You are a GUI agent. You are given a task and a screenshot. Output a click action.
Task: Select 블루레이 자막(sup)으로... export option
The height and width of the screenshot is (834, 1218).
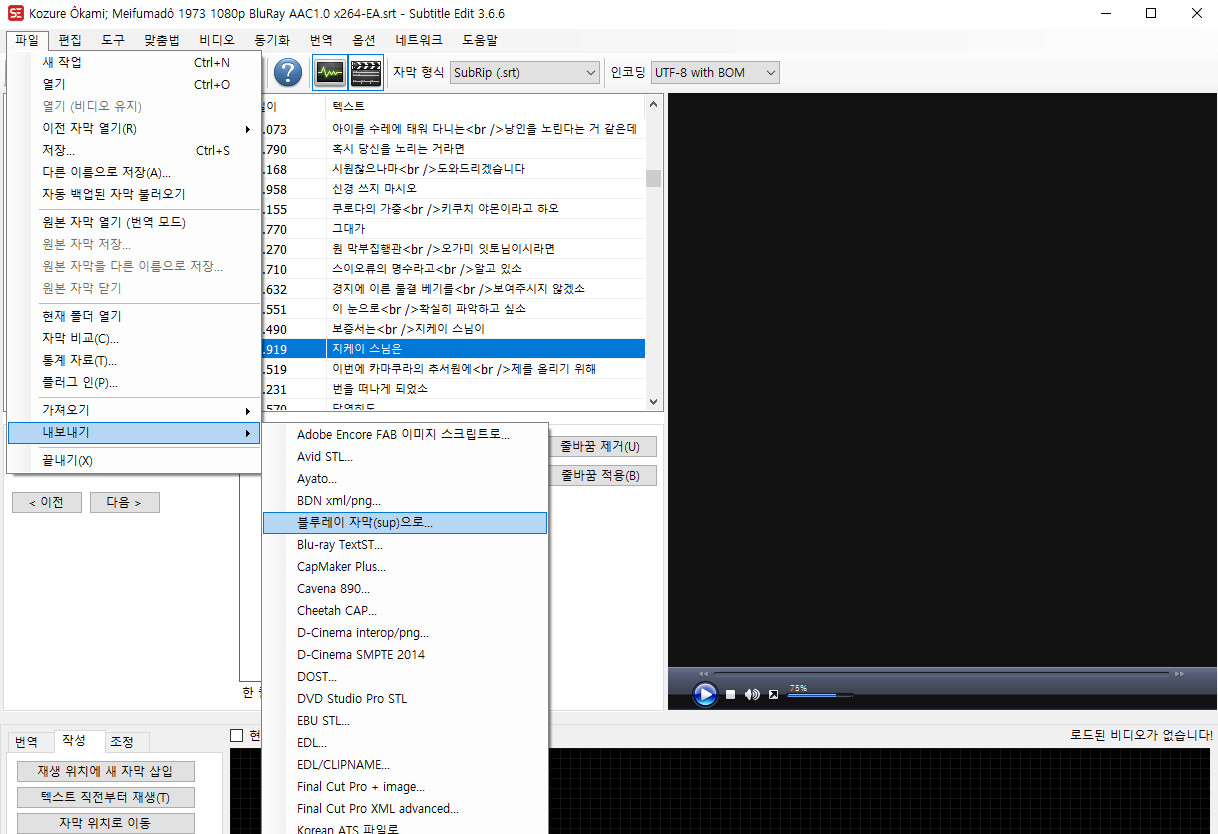pos(404,523)
